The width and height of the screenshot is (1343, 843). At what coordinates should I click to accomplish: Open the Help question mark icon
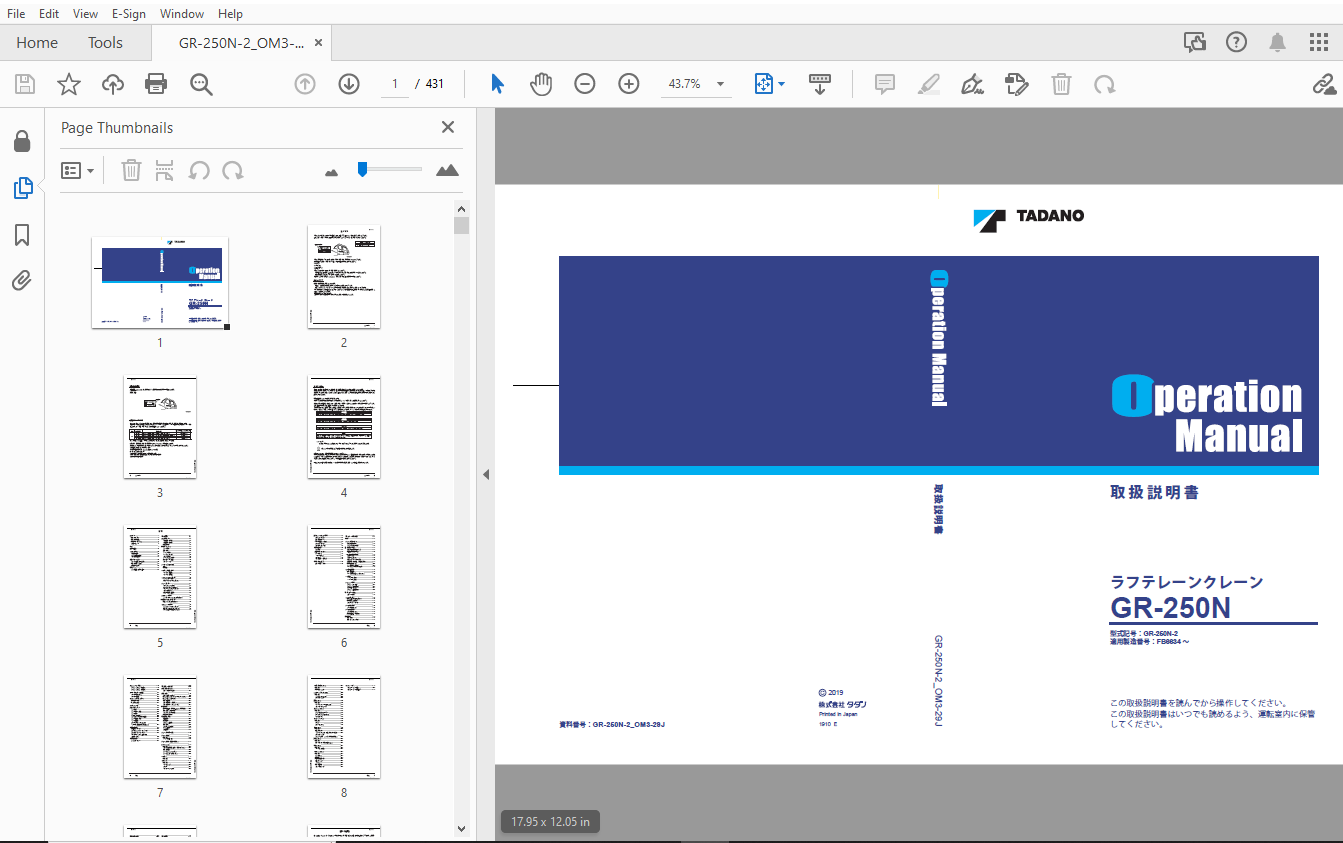click(x=1237, y=42)
